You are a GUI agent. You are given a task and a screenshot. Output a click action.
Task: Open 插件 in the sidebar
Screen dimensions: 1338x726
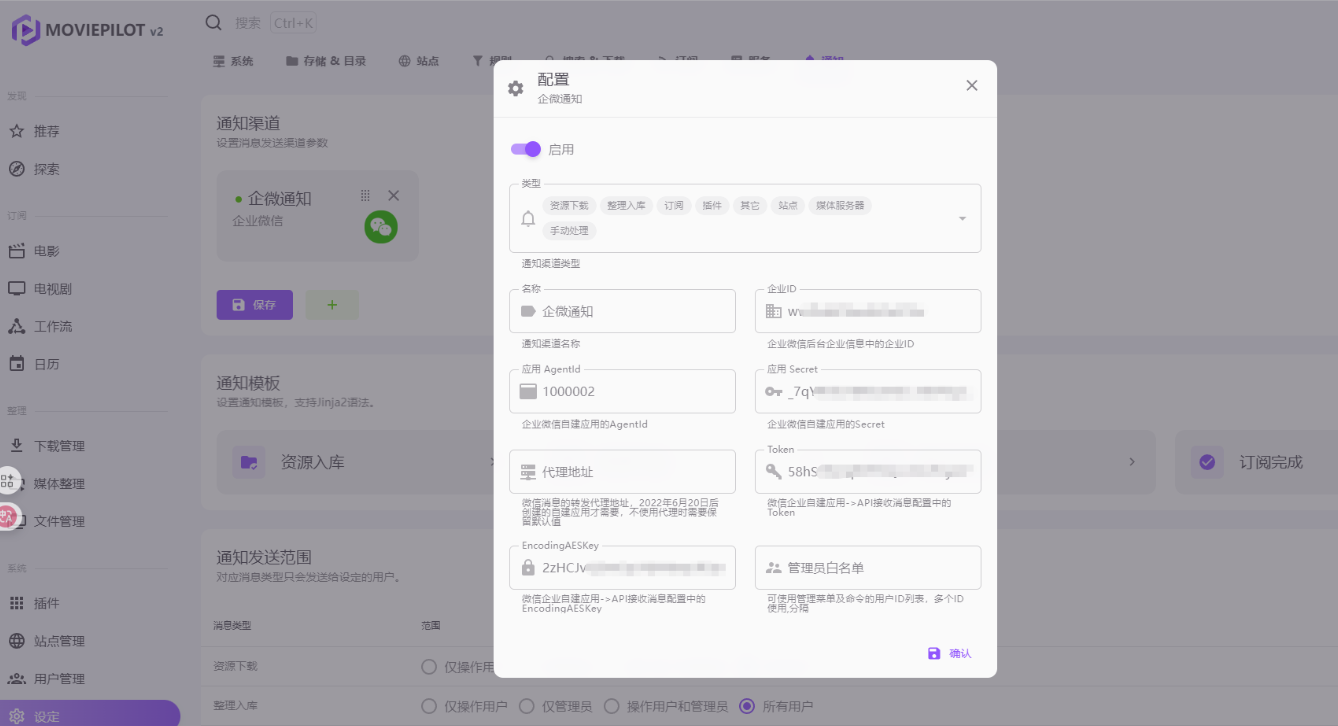coord(46,603)
